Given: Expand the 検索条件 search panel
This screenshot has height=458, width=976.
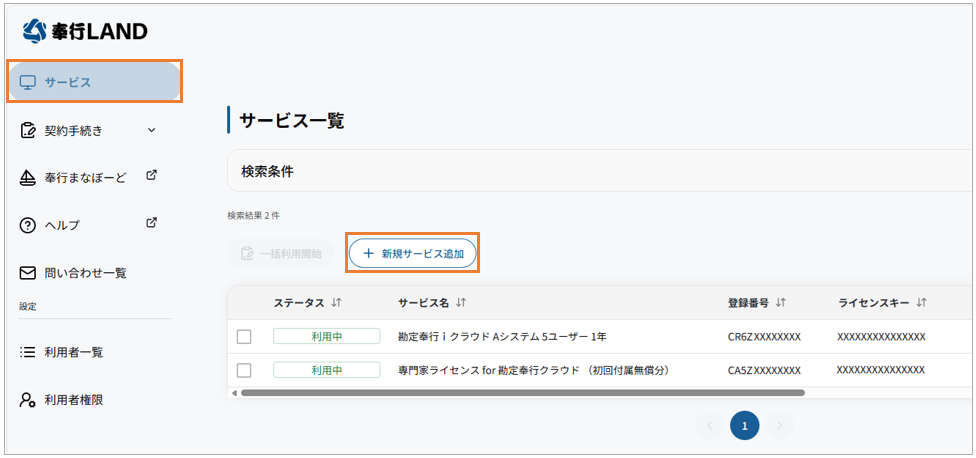Looking at the screenshot, I should pos(601,172).
